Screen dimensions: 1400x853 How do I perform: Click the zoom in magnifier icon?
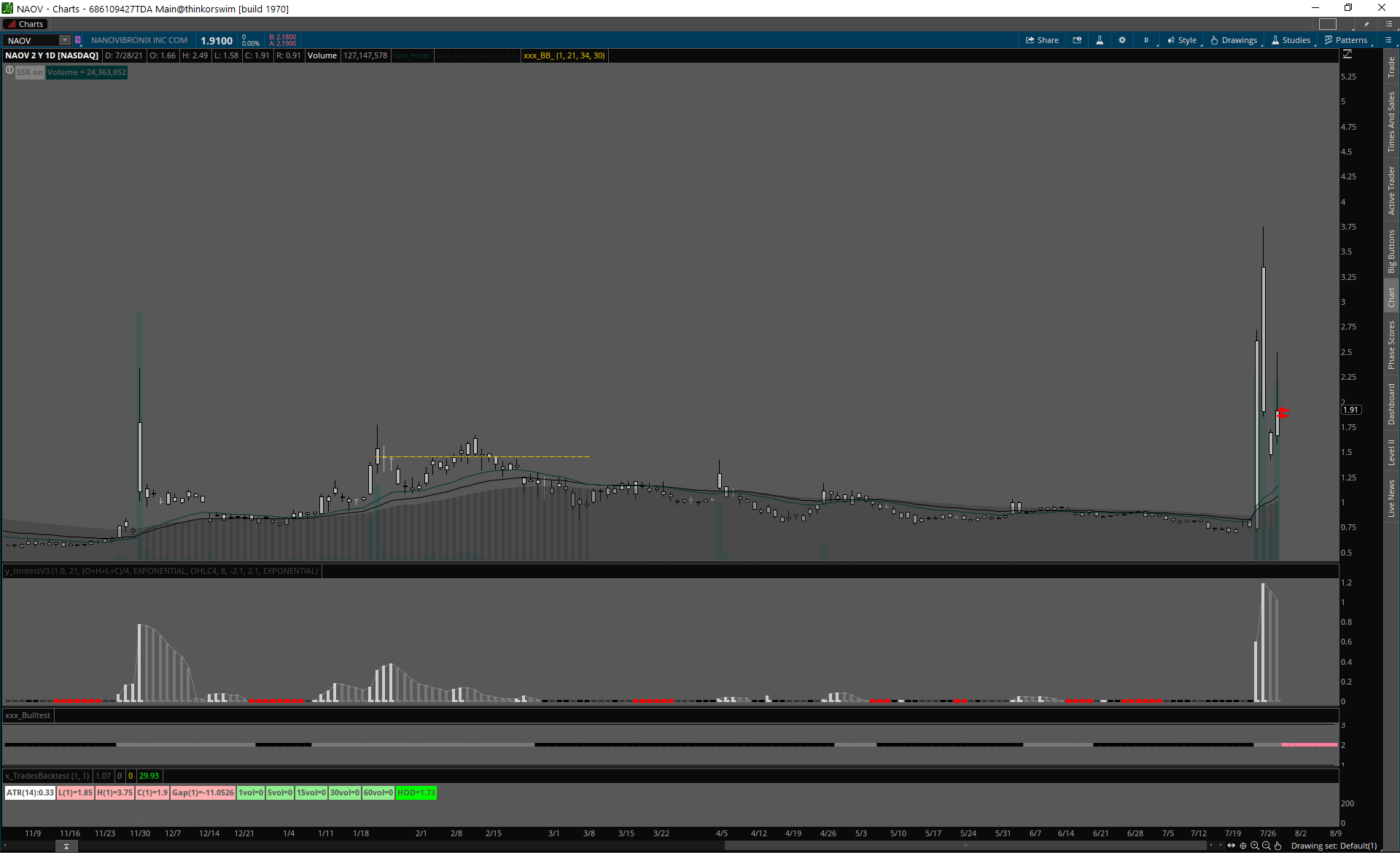(1255, 846)
